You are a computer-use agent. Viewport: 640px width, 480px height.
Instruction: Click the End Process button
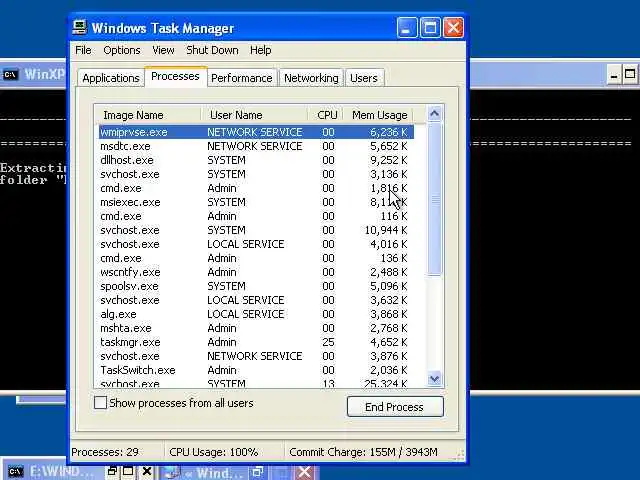tap(395, 407)
